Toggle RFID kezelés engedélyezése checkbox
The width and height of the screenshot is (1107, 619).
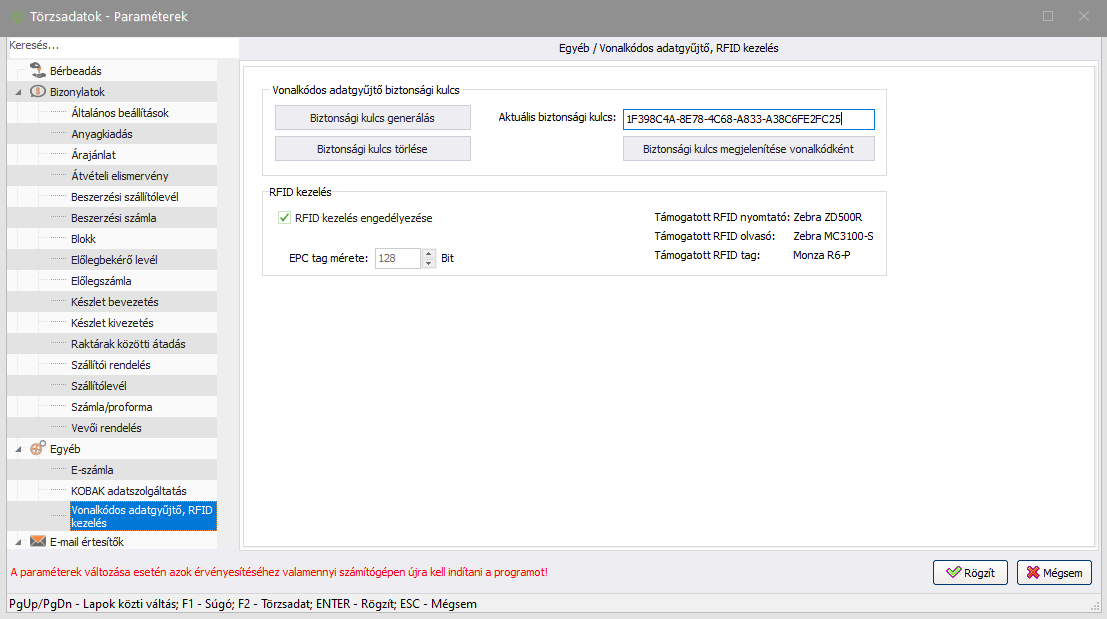(284, 217)
